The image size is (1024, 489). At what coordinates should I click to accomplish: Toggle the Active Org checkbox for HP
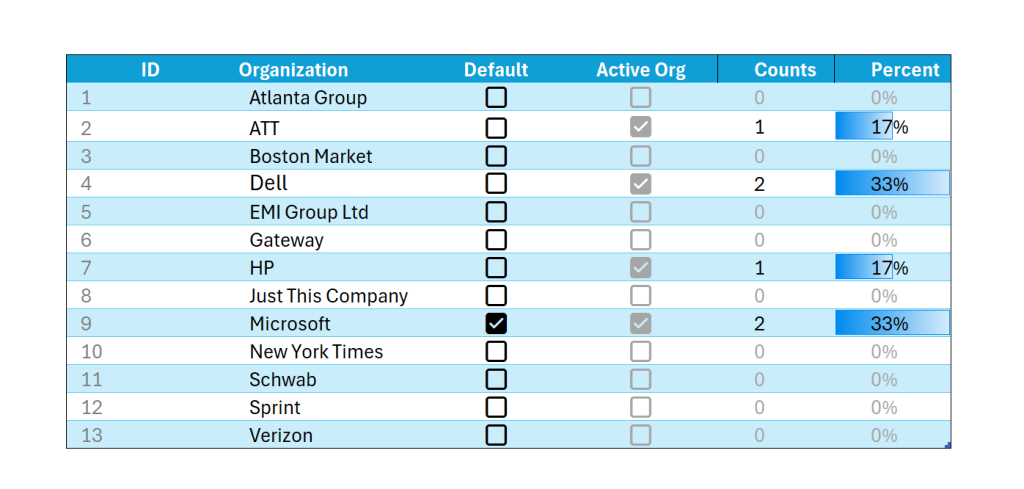click(x=640, y=268)
